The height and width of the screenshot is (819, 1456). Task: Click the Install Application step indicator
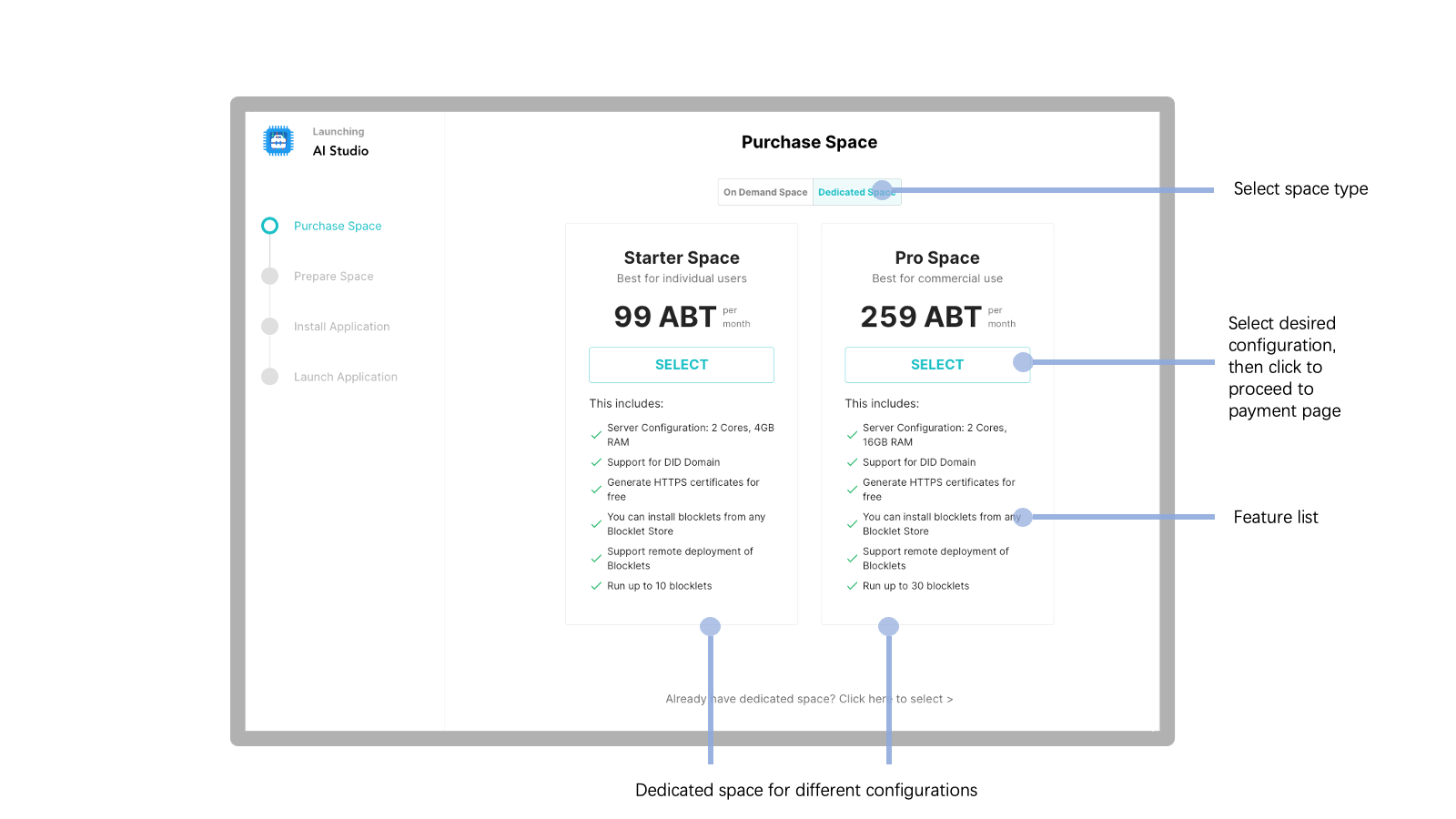coord(270,327)
